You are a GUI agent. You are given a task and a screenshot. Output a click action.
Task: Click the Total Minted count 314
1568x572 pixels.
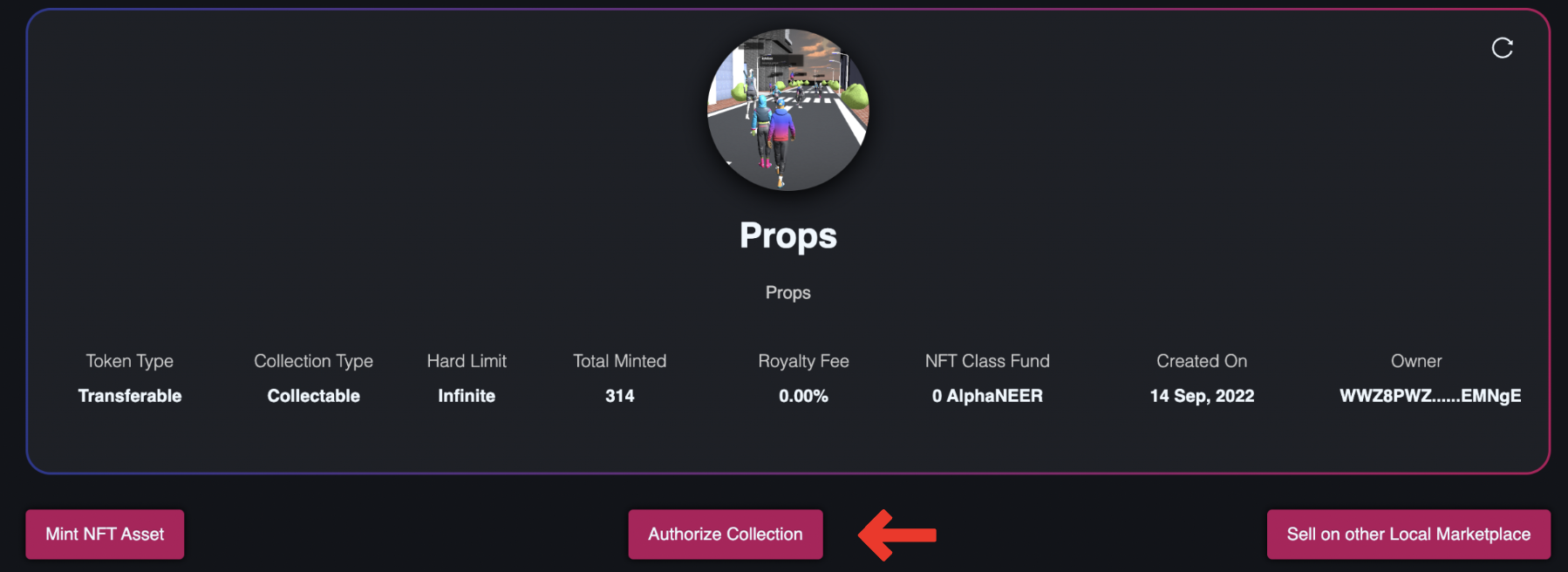click(x=619, y=396)
